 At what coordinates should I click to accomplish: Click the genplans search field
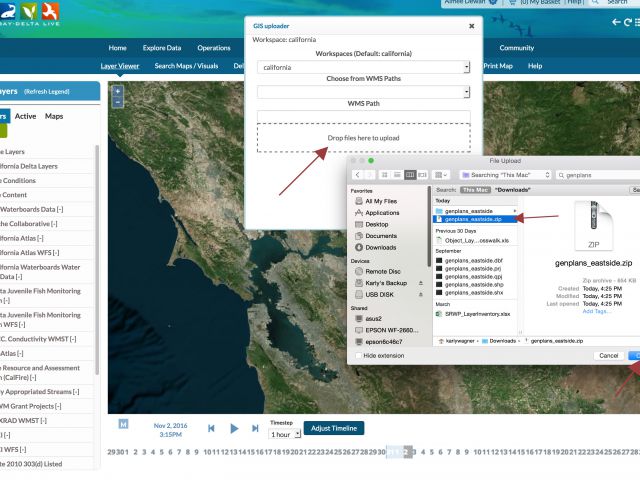pyautogui.click(x=598, y=175)
